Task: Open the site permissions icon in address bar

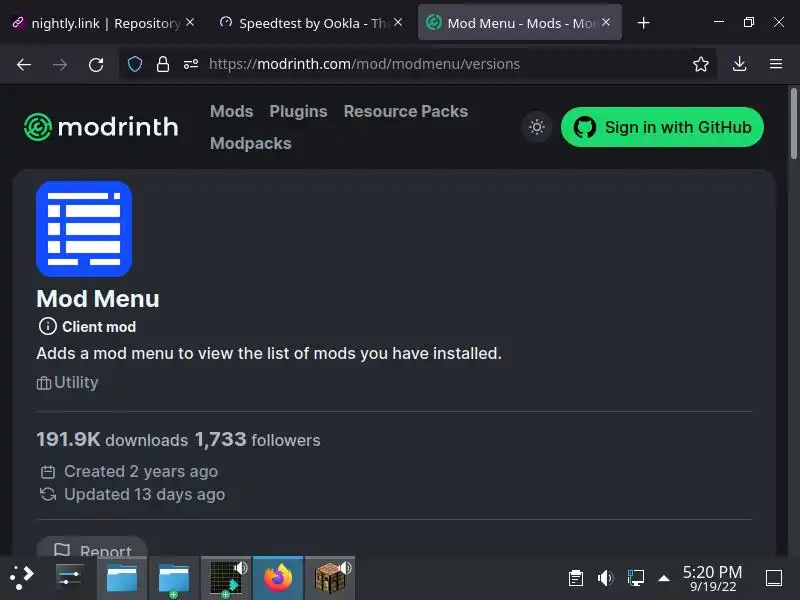Action: coord(191,64)
